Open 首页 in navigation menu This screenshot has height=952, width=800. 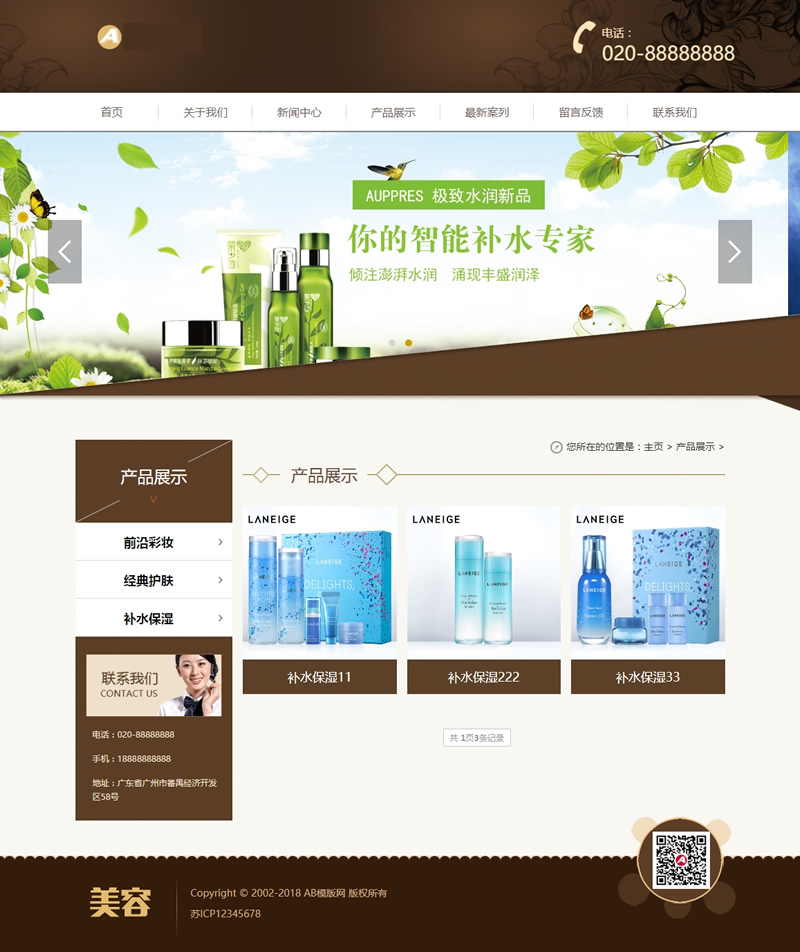coord(112,112)
